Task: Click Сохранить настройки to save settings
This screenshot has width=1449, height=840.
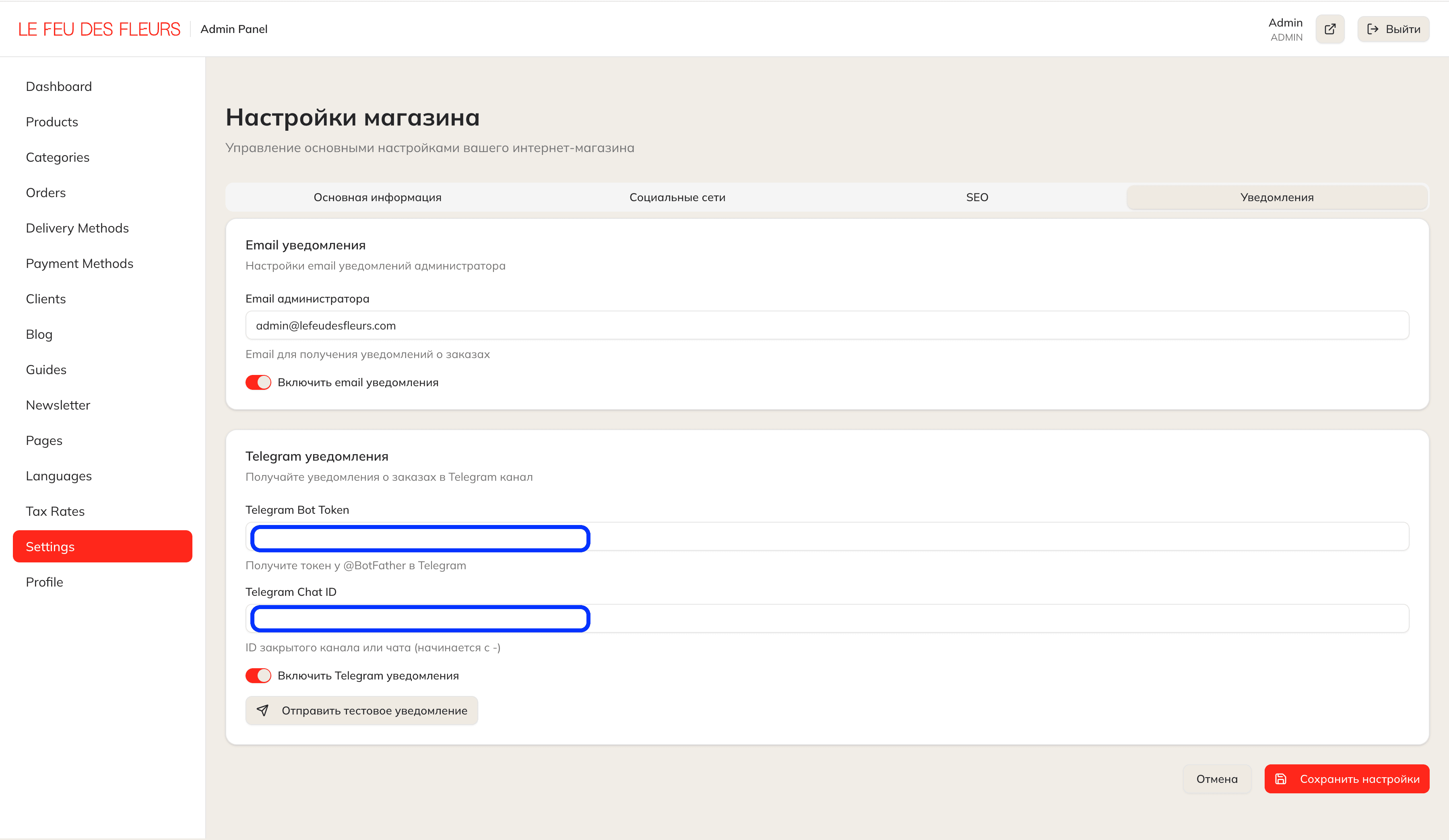Action: click(1347, 778)
